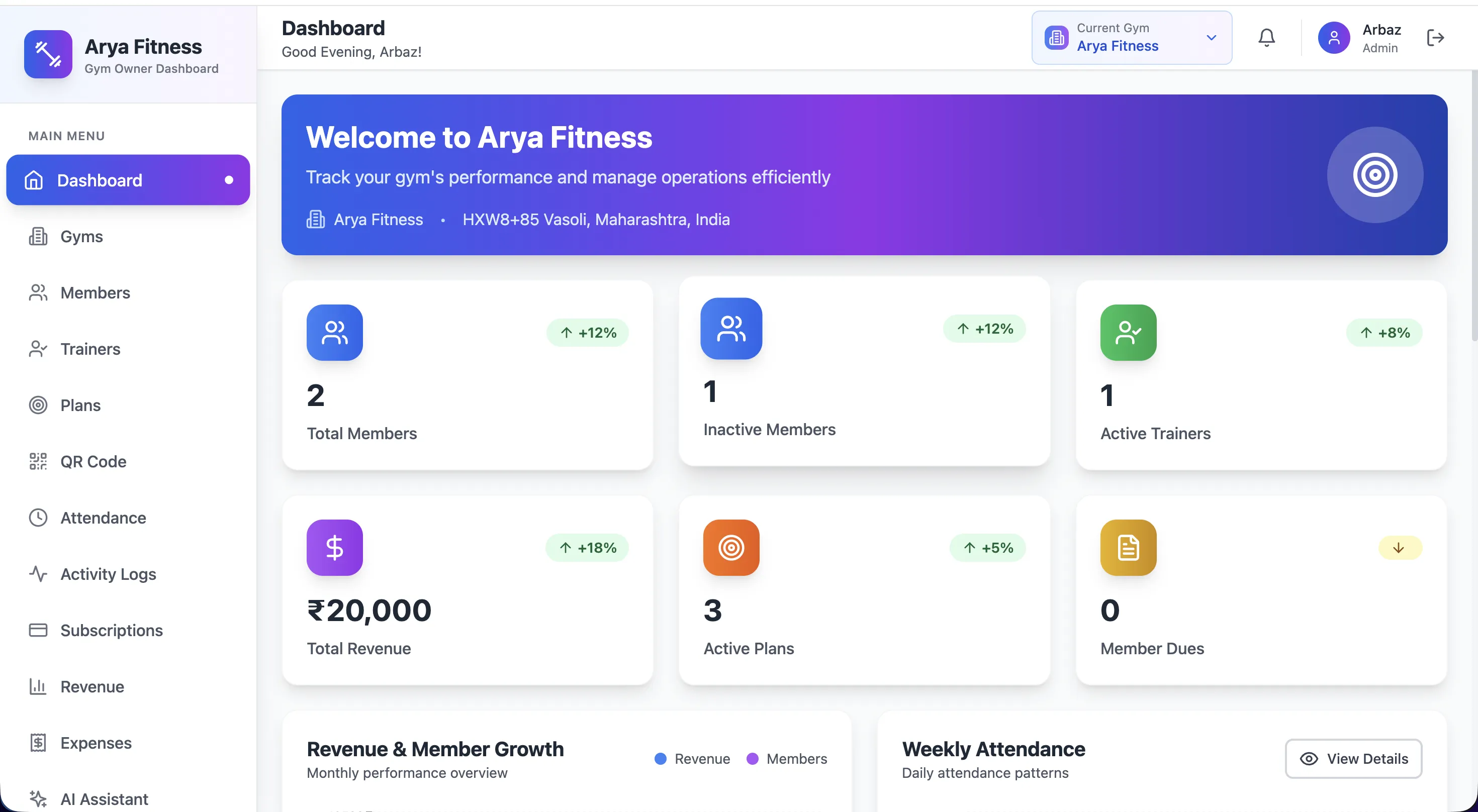Expand the Current Gym selector dropdown

pos(1211,38)
